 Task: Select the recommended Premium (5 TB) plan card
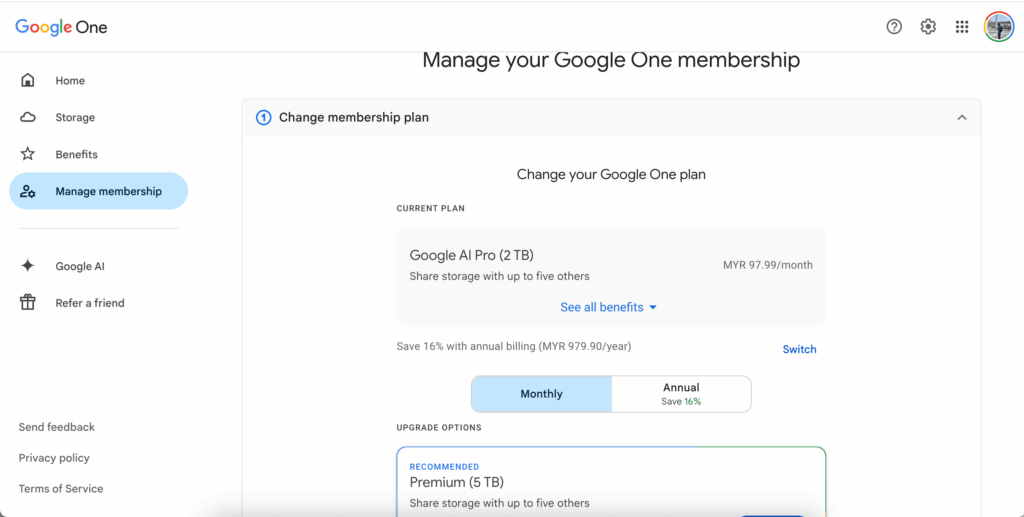611,484
